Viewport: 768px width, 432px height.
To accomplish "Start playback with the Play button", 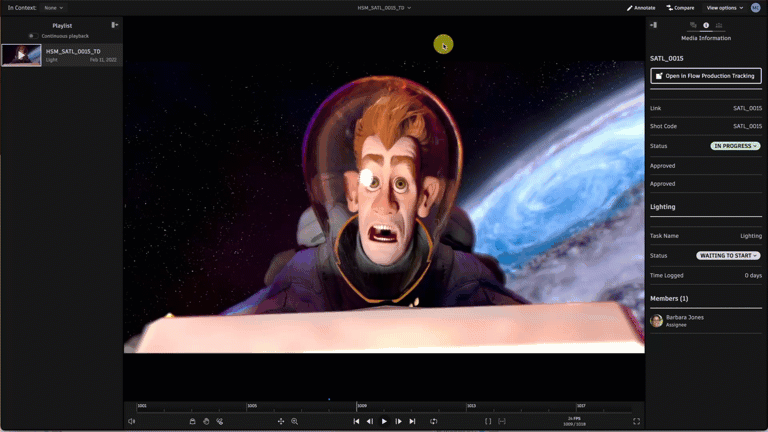I will (384, 421).
